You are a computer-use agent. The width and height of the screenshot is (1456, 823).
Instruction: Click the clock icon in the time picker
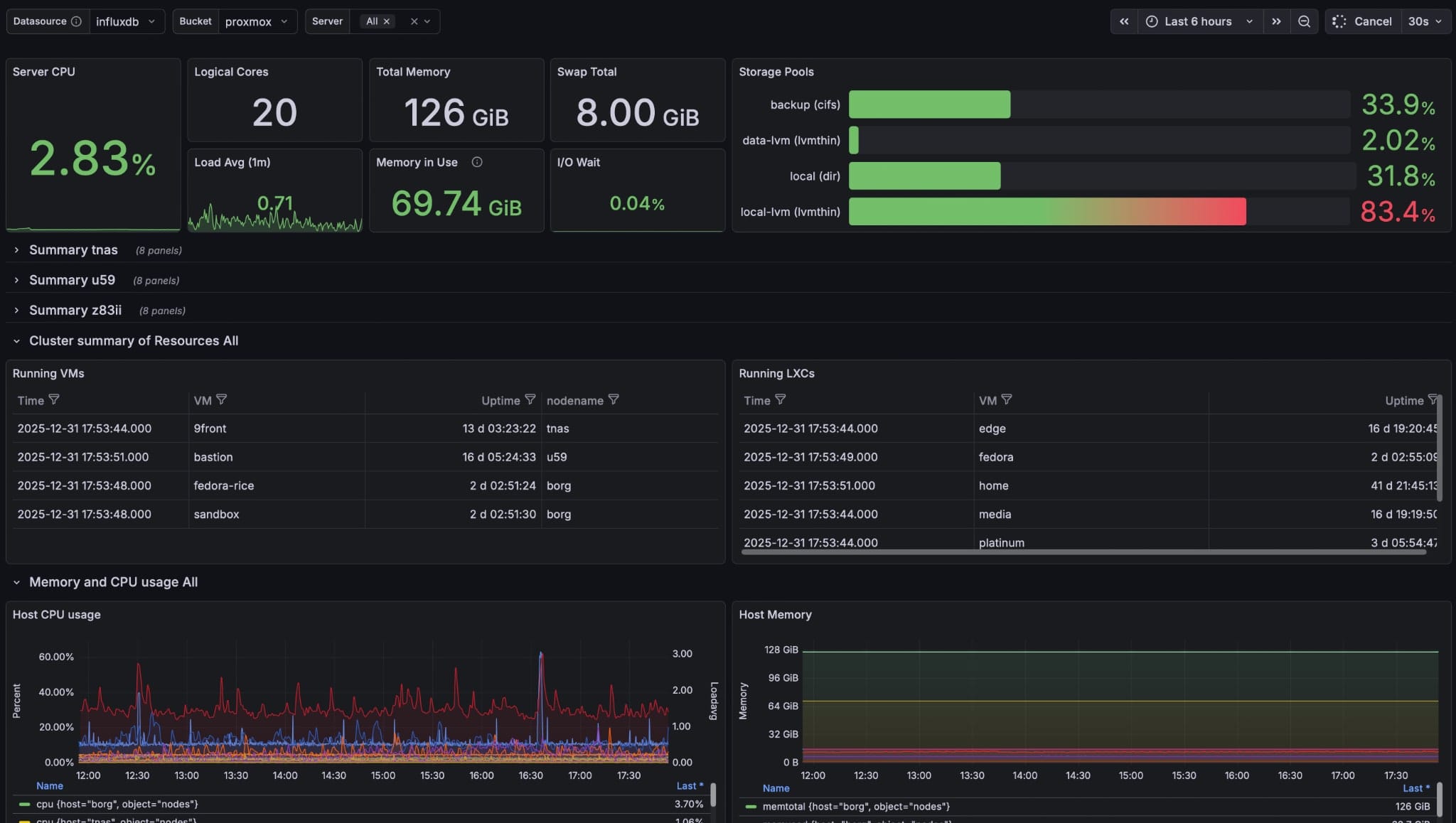coord(1152,21)
